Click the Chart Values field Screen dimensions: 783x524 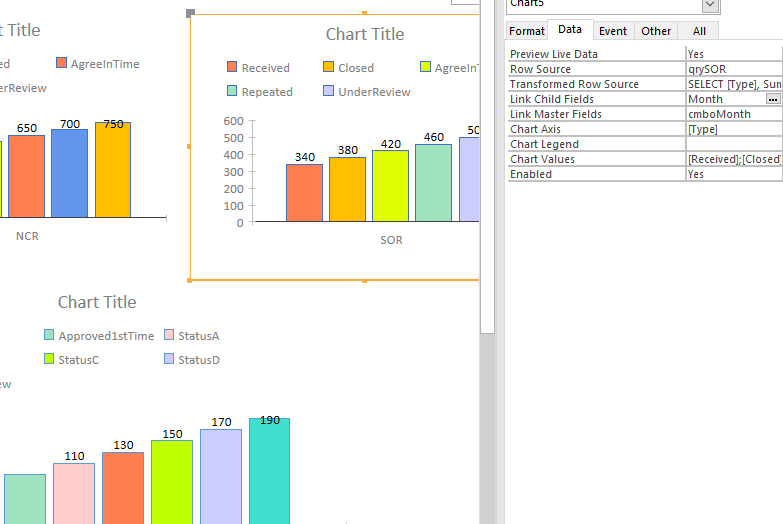(734, 159)
